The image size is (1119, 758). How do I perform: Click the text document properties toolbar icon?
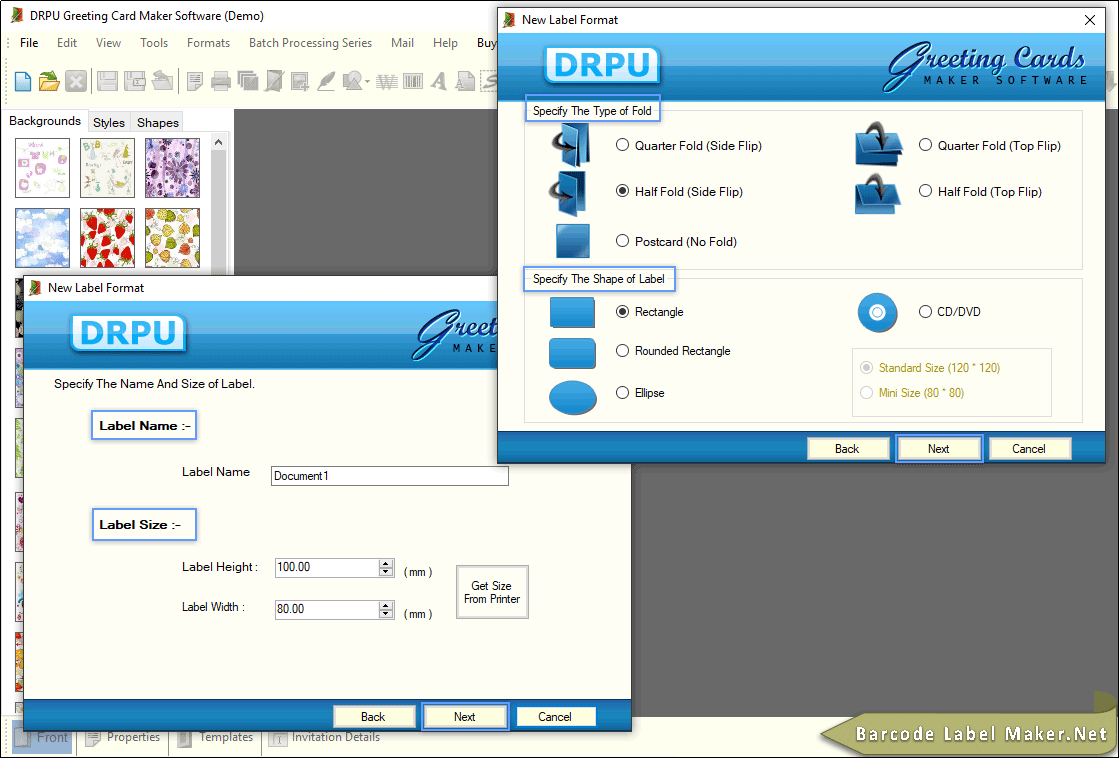pos(195,81)
